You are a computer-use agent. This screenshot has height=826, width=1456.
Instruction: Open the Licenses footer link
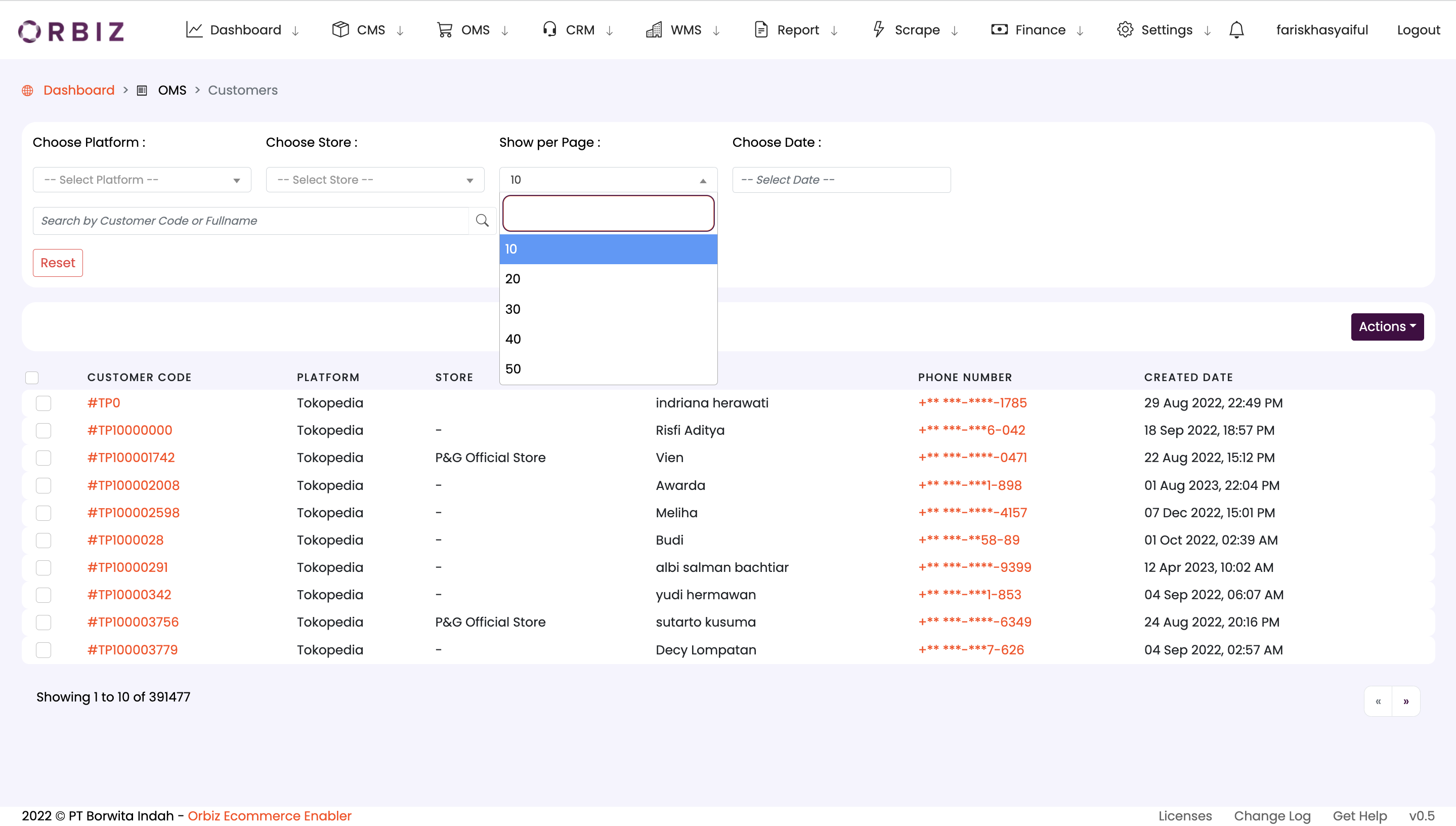[1184, 815]
